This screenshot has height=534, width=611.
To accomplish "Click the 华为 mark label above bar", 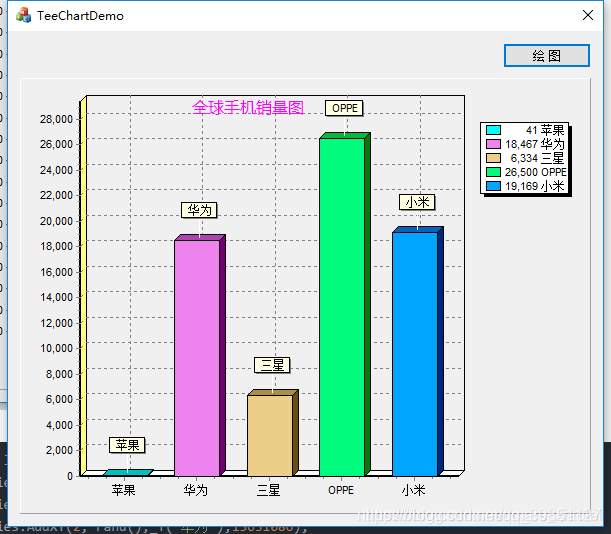I will point(199,210).
